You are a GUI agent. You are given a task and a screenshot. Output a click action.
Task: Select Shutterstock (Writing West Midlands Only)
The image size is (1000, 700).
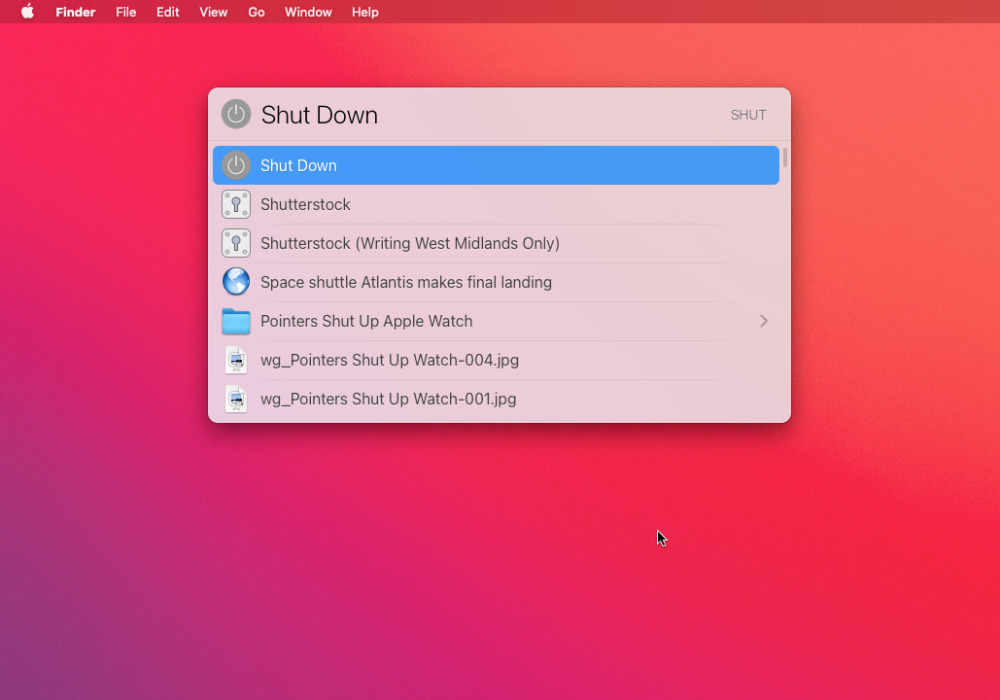(x=496, y=244)
